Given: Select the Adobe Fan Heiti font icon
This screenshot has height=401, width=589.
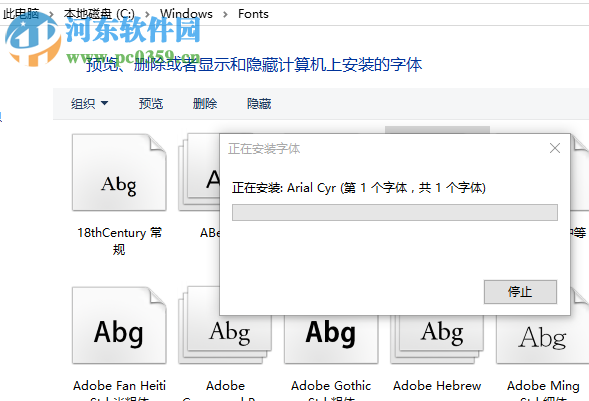Looking at the screenshot, I should (119, 325).
